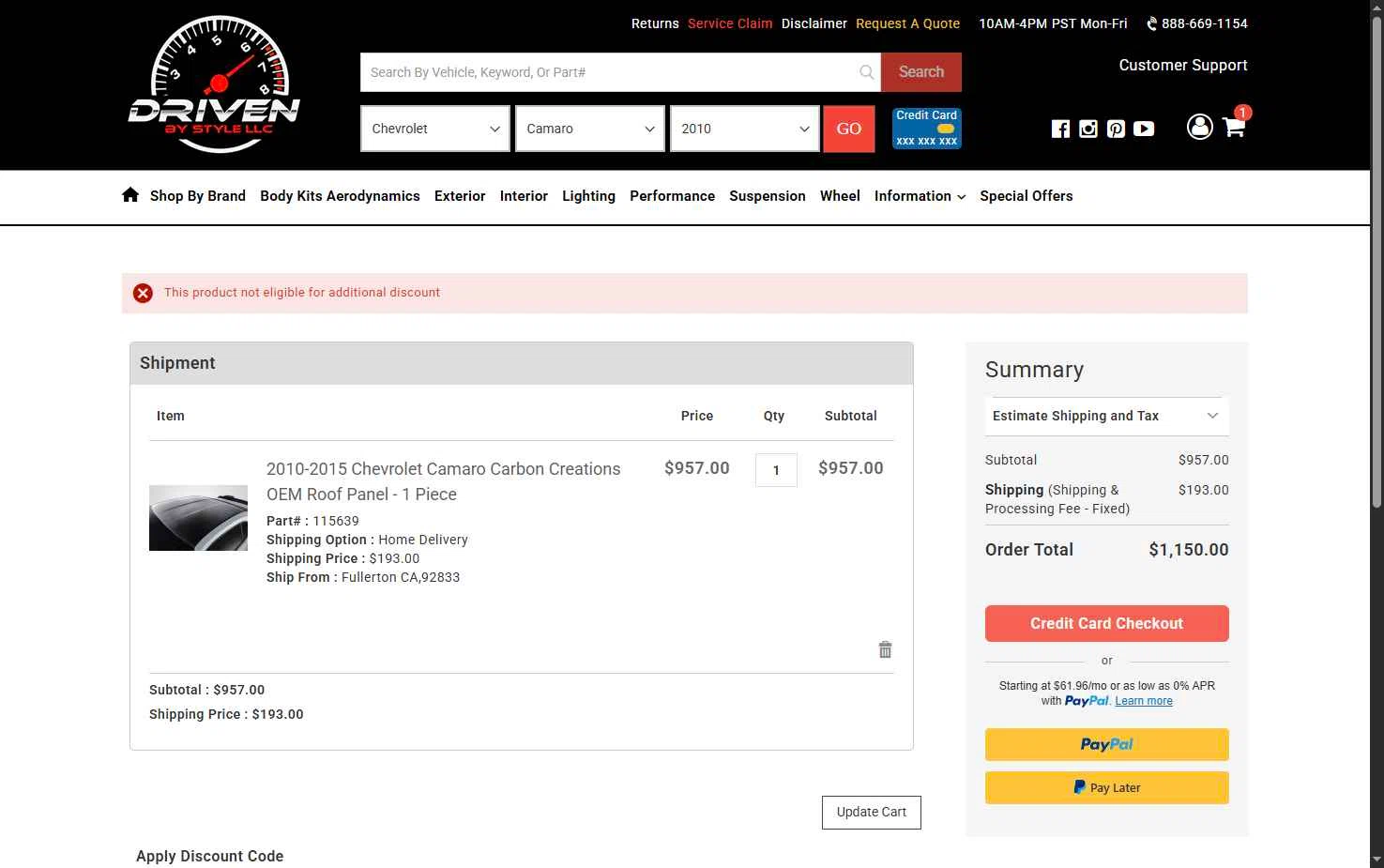Open the Chevrolet make dropdown
Image resolution: width=1384 pixels, height=868 pixels.
[x=435, y=129]
